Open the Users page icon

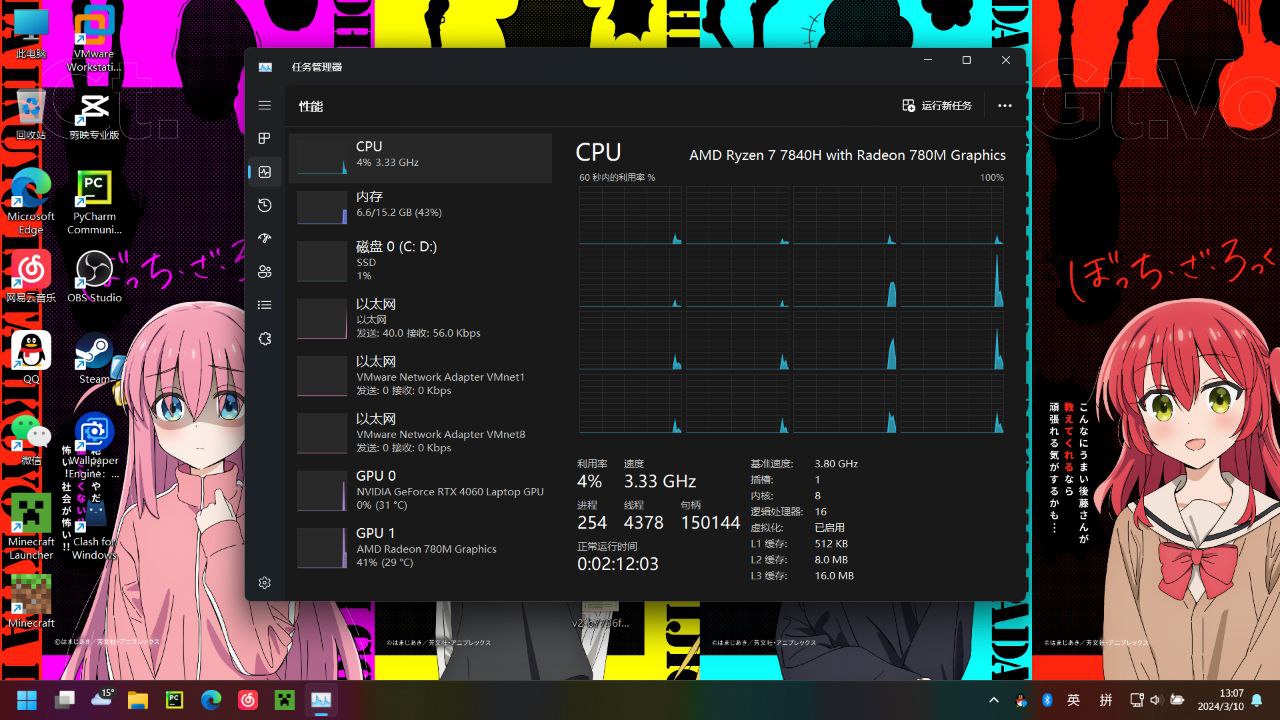coord(264,272)
